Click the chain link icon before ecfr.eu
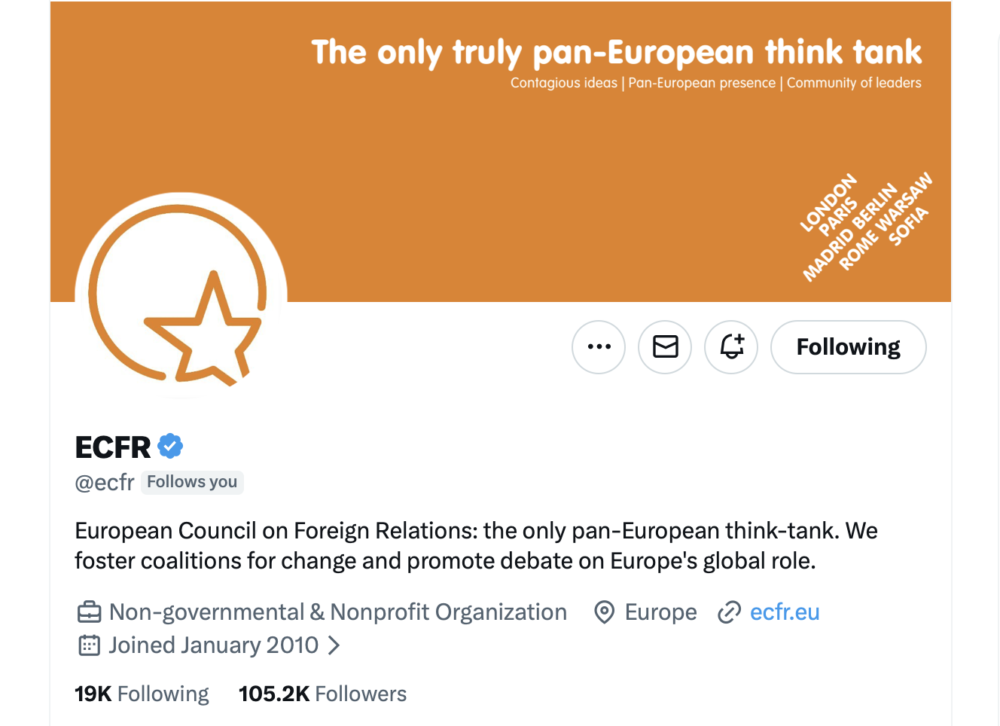The image size is (1000, 726). tap(729, 612)
